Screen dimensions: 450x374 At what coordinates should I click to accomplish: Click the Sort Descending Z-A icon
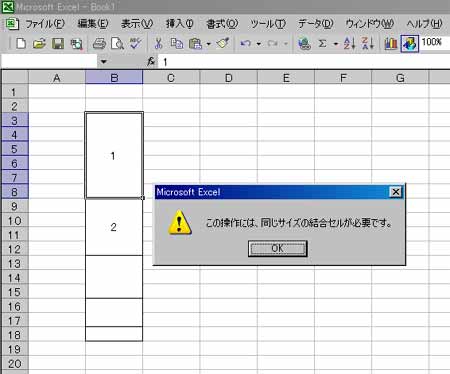(368, 43)
